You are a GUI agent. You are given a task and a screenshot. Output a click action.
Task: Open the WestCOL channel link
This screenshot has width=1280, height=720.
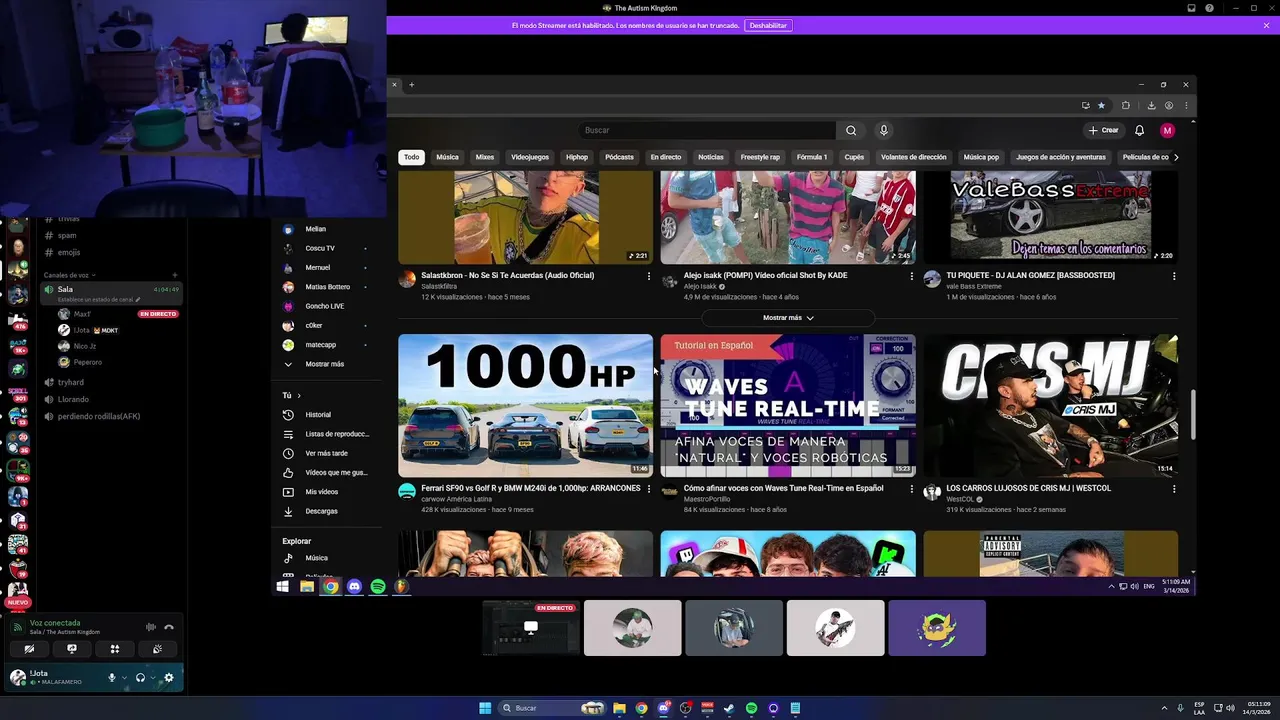point(960,499)
